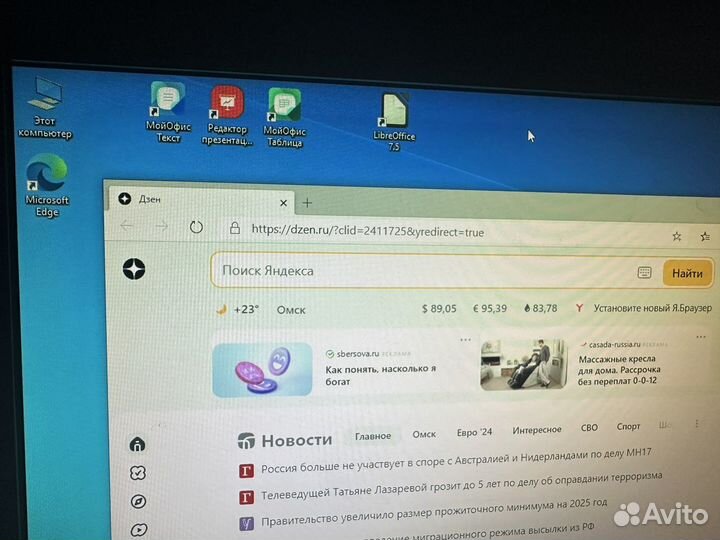Read news about прожиточного минимума на 2025

(434, 512)
